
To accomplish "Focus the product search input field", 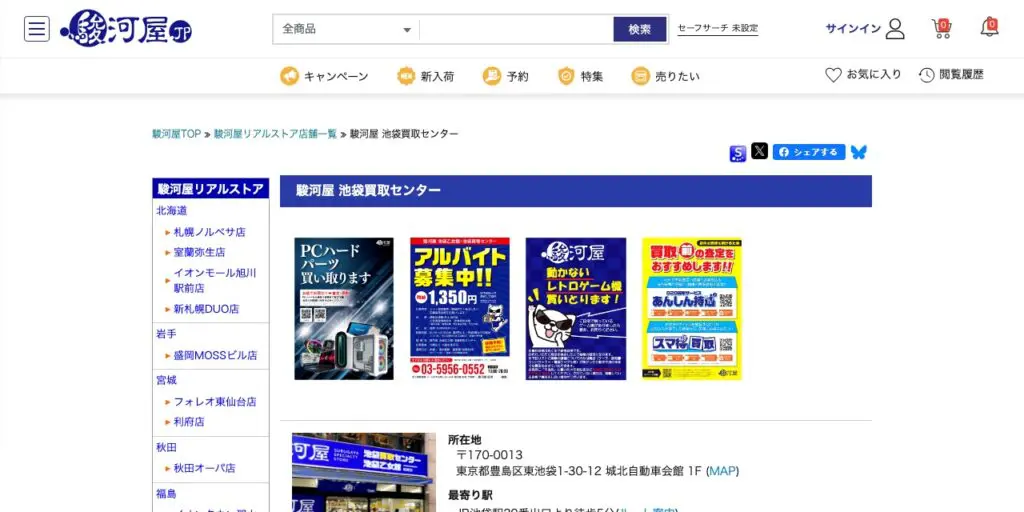I will coord(516,29).
